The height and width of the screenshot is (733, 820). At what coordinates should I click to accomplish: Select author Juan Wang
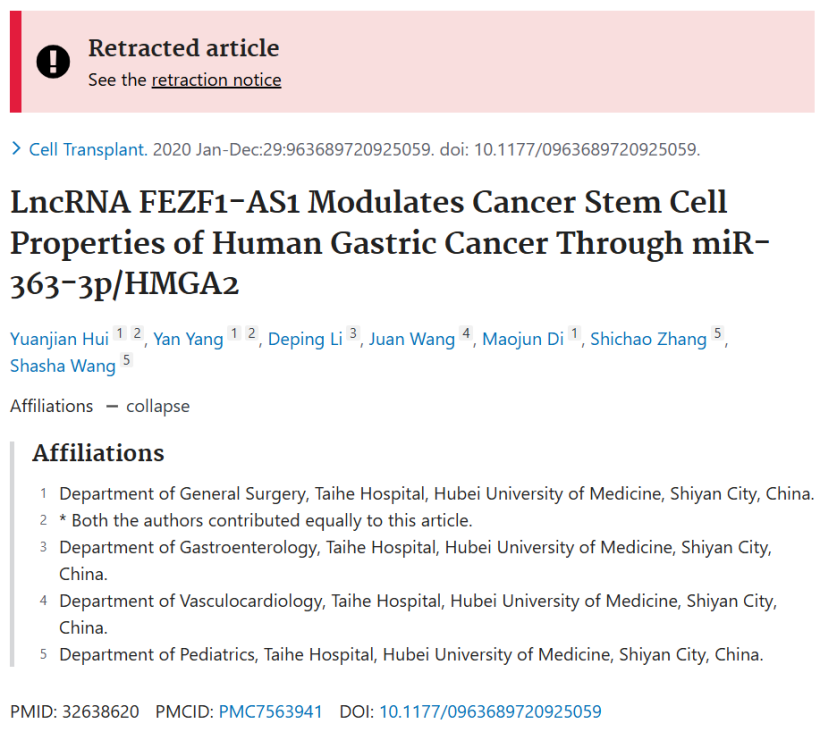(x=412, y=339)
